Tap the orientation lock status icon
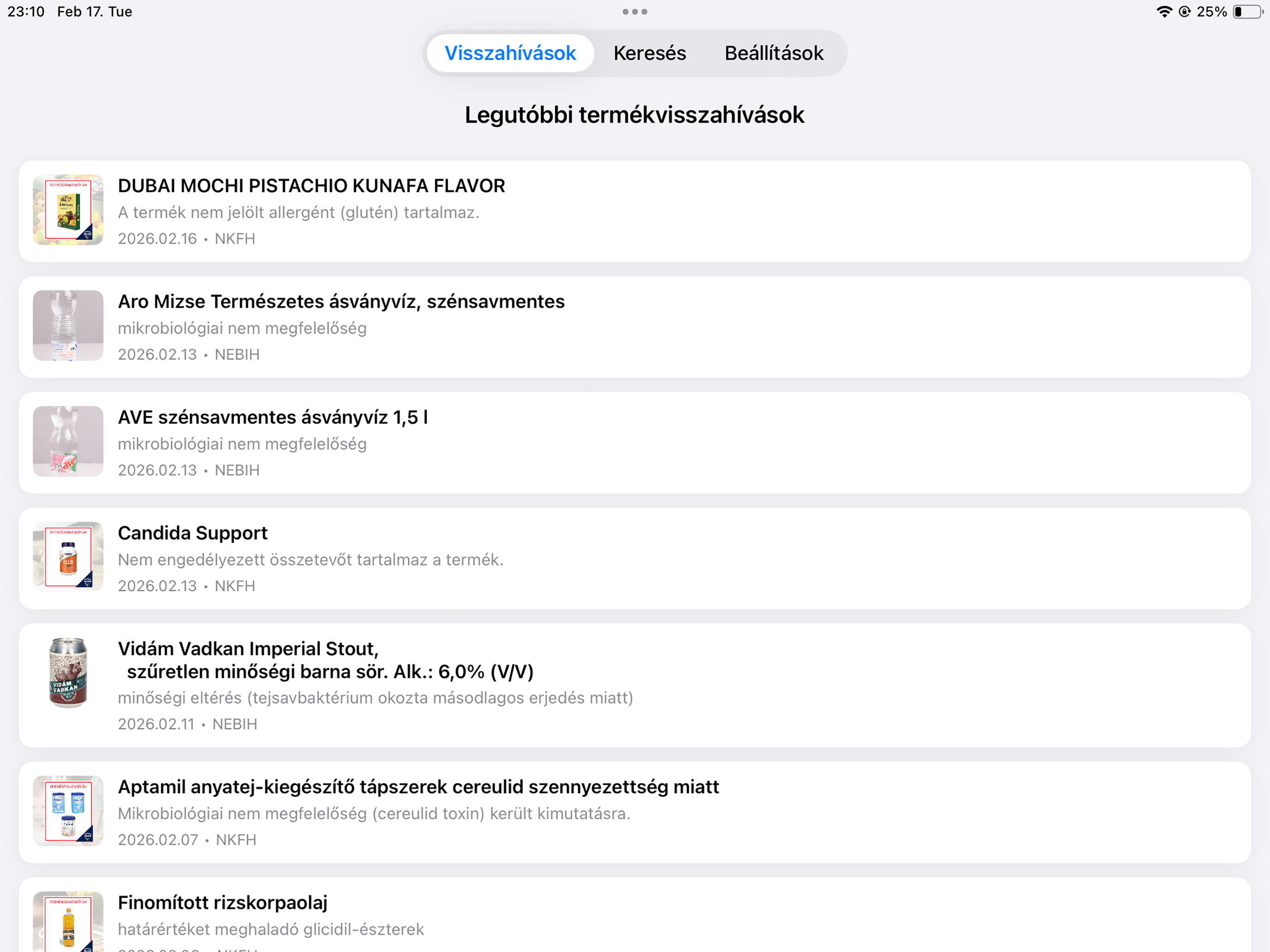 (1185, 12)
